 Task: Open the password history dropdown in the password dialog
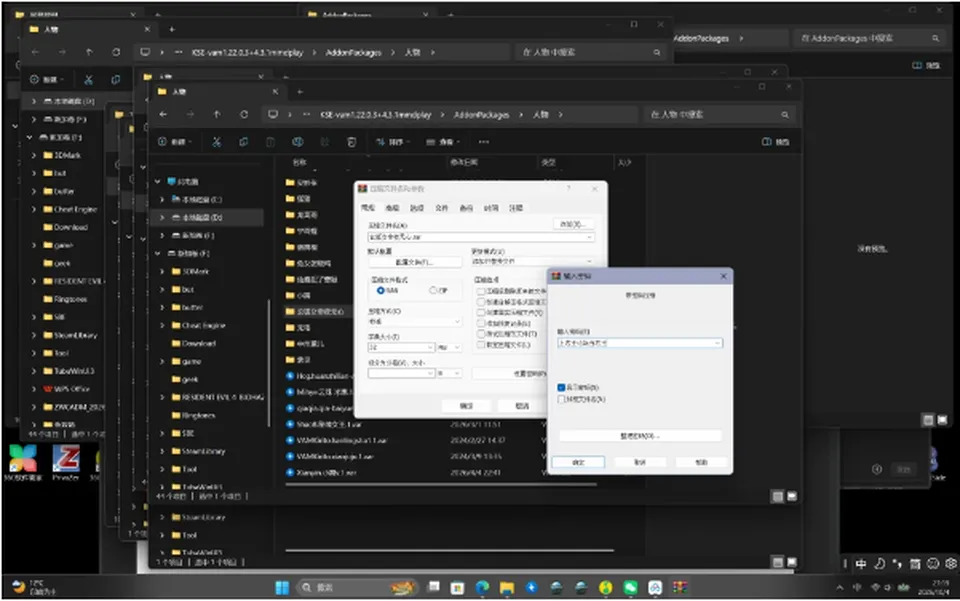point(717,343)
